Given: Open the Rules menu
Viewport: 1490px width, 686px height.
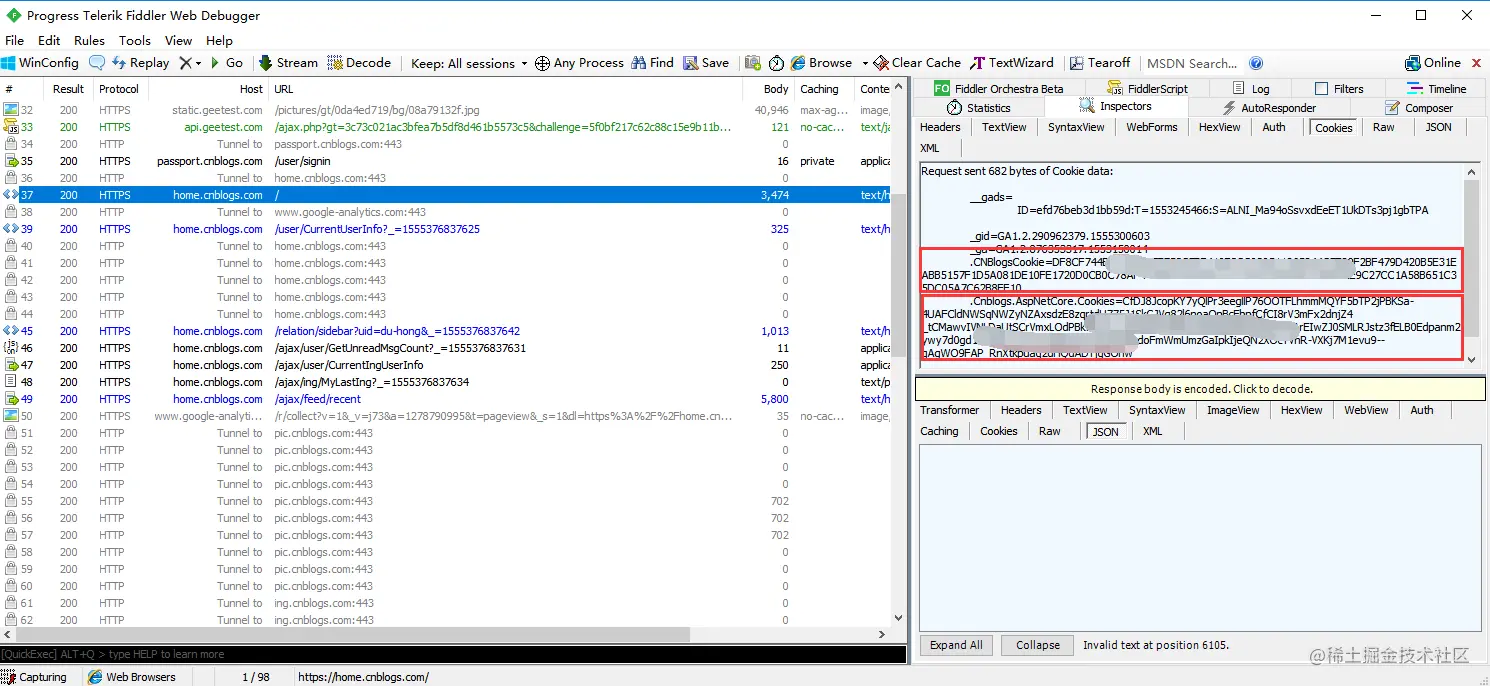Looking at the screenshot, I should 89,41.
